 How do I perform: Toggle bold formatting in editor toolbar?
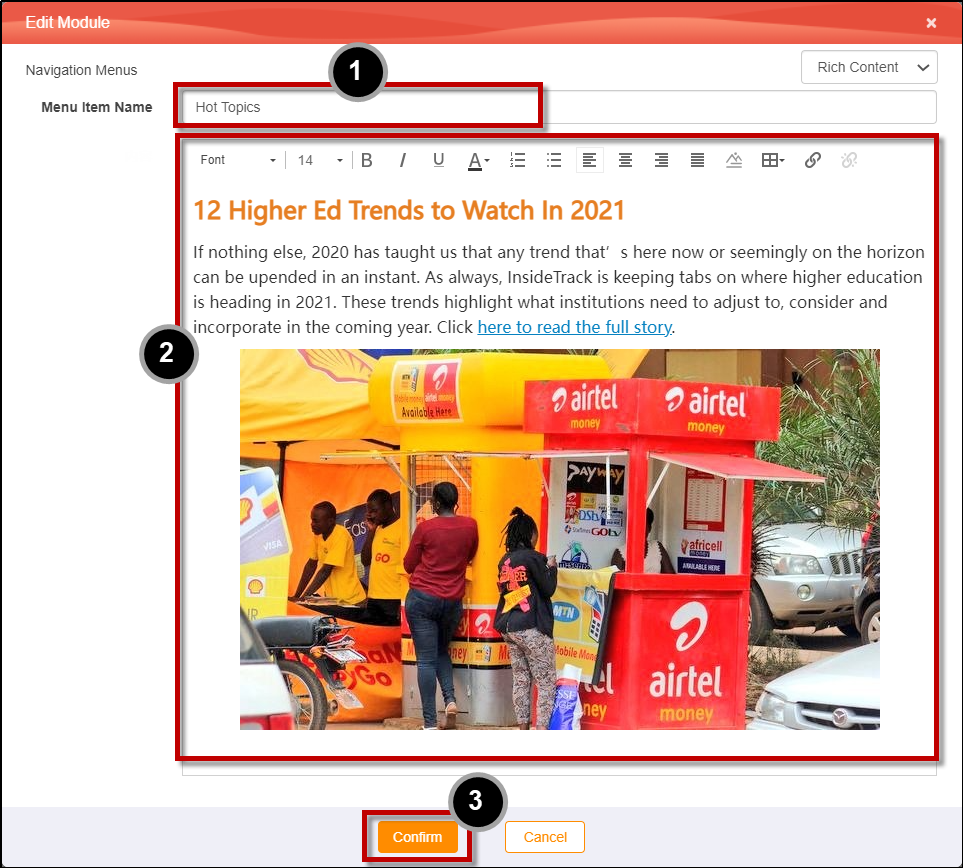click(x=367, y=160)
